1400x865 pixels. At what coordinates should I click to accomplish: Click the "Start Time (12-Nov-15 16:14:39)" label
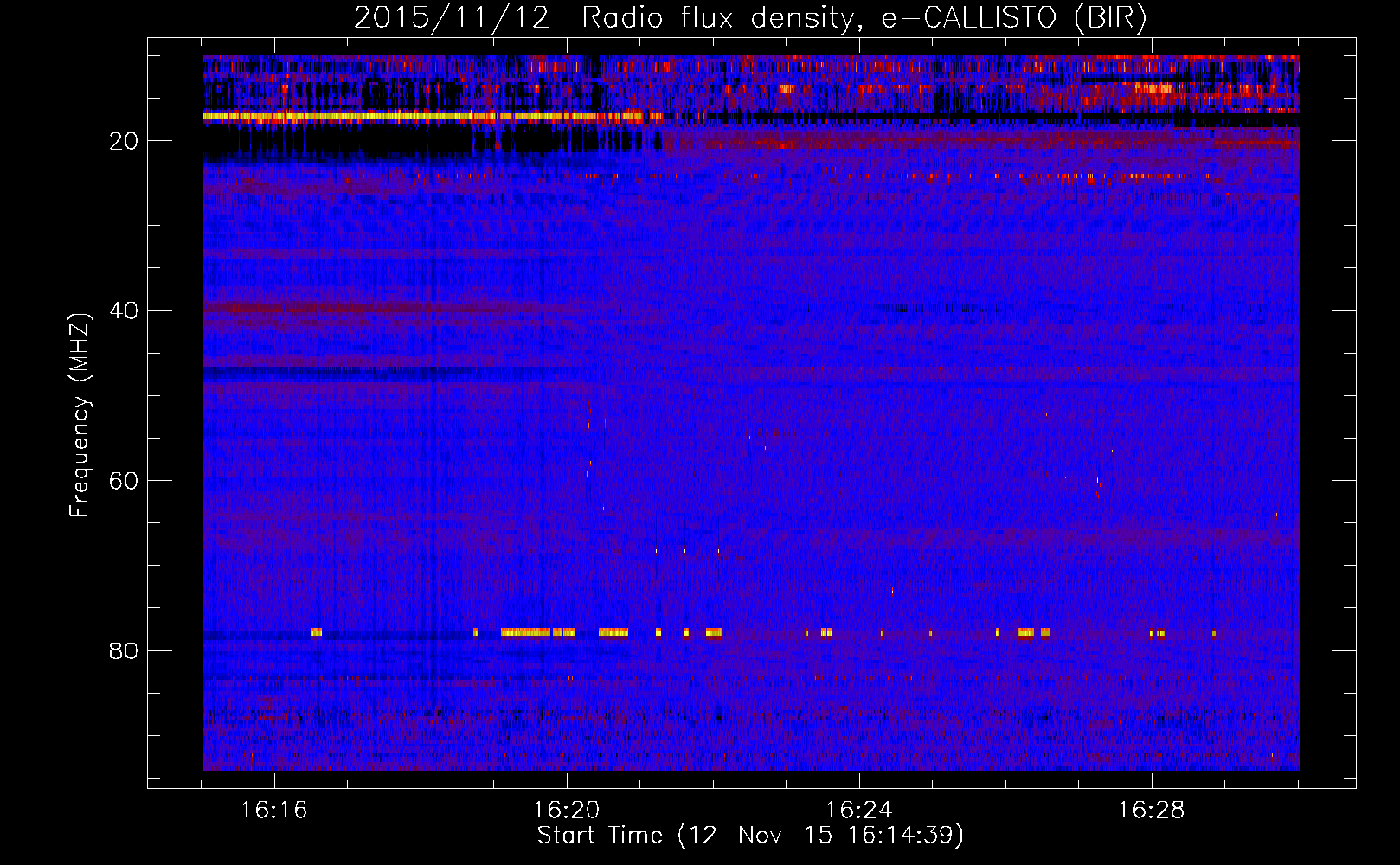[x=750, y=836]
